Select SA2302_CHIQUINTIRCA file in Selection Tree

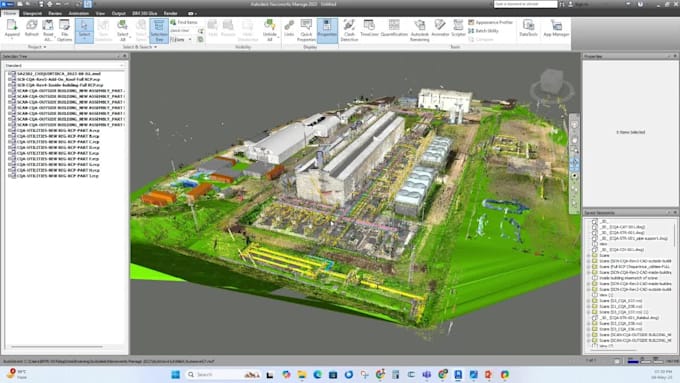[x=59, y=74]
